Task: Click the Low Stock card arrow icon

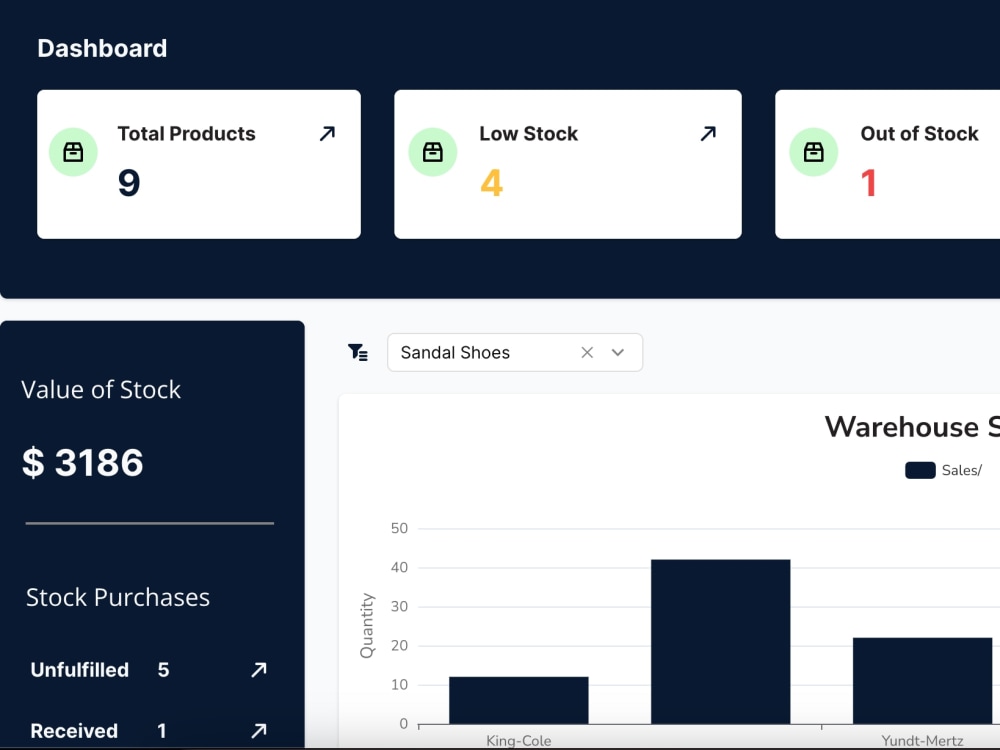Action: pyautogui.click(x=708, y=132)
